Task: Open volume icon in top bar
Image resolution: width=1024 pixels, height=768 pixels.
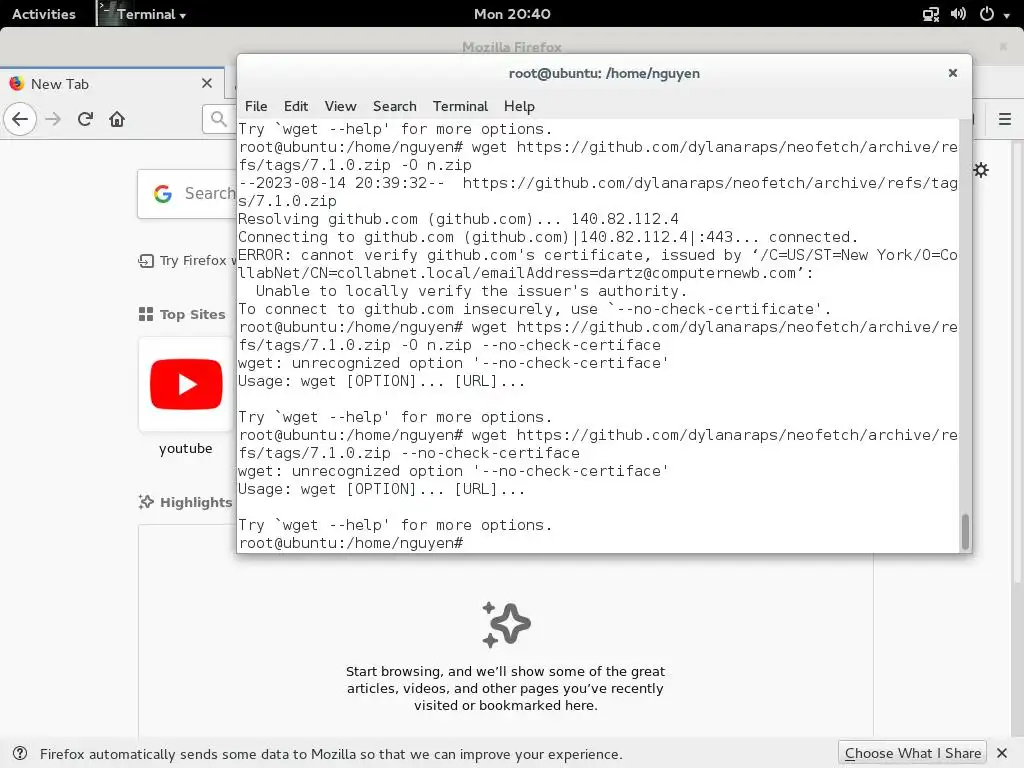Action: tap(958, 14)
